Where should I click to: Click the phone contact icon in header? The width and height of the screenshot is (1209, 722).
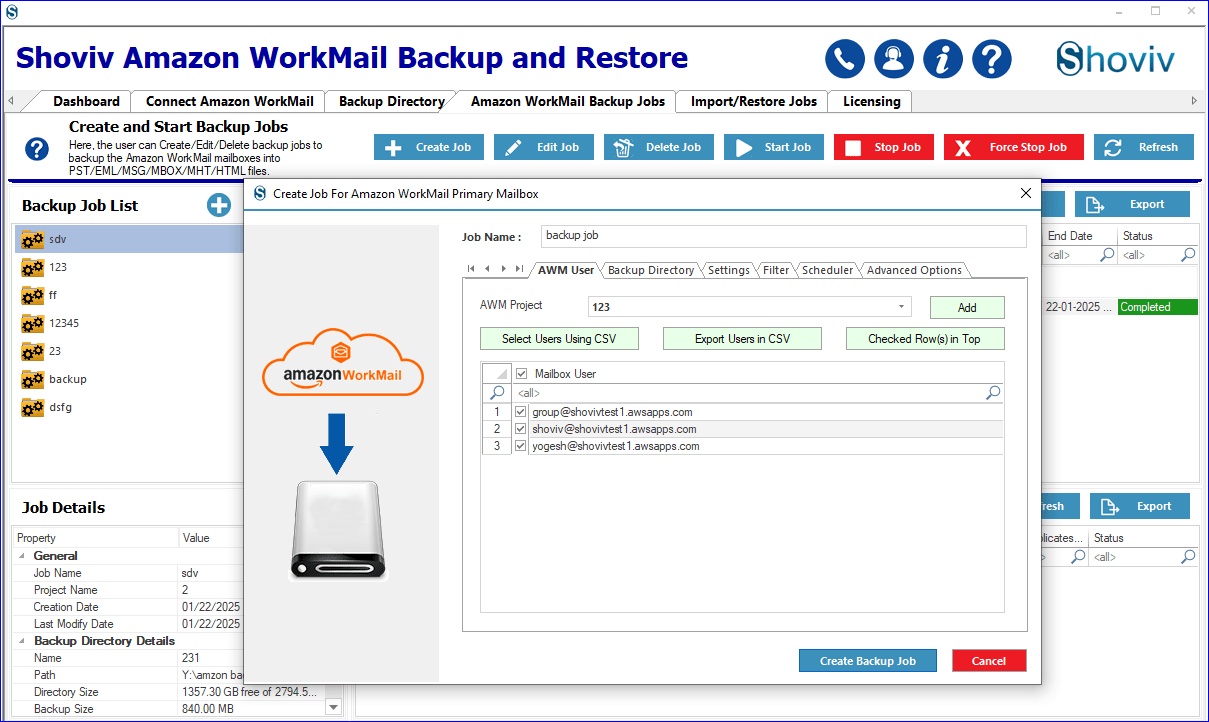(845, 59)
